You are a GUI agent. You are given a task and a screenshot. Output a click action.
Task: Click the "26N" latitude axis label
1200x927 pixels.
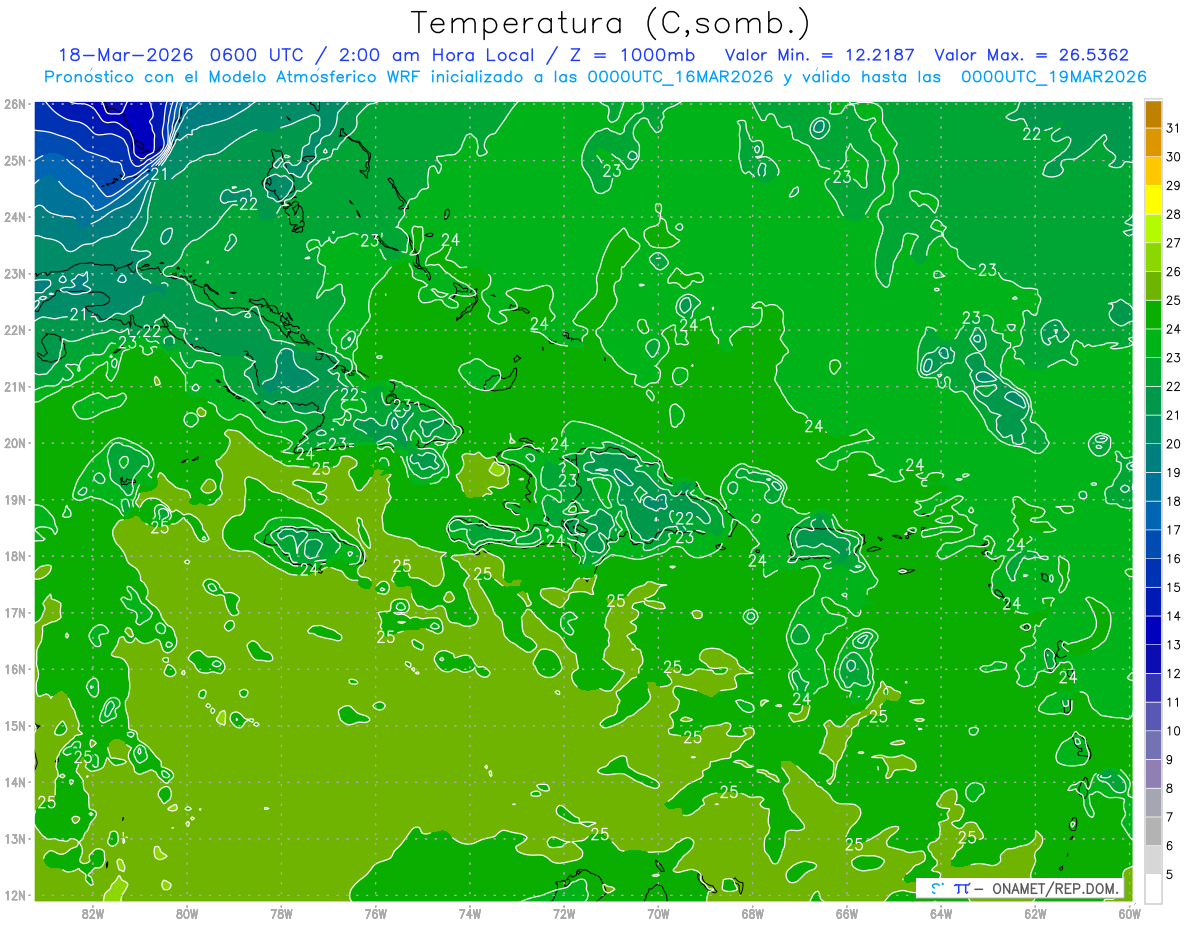coord(15,104)
